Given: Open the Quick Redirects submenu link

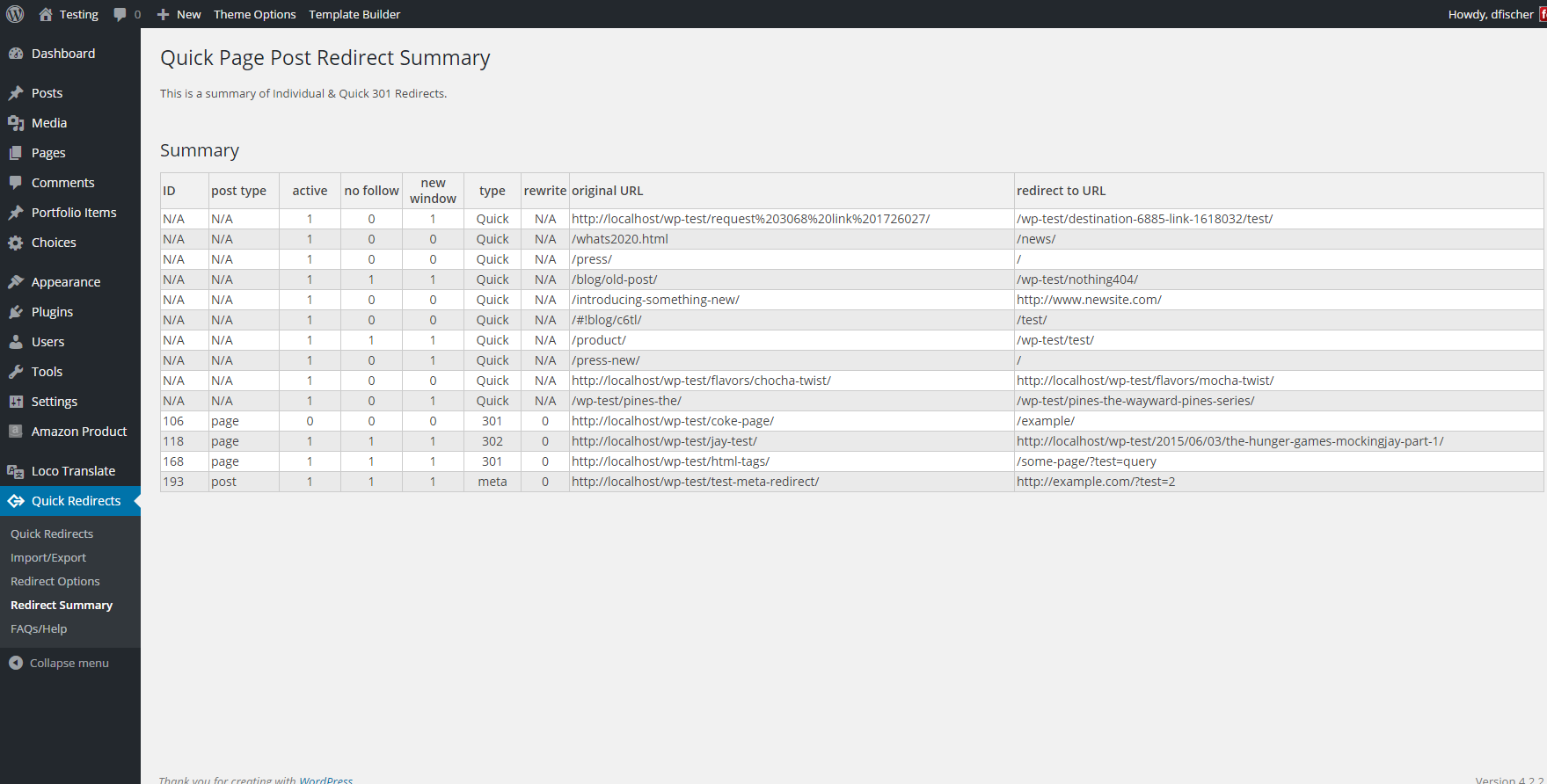Looking at the screenshot, I should (x=52, y=534).
